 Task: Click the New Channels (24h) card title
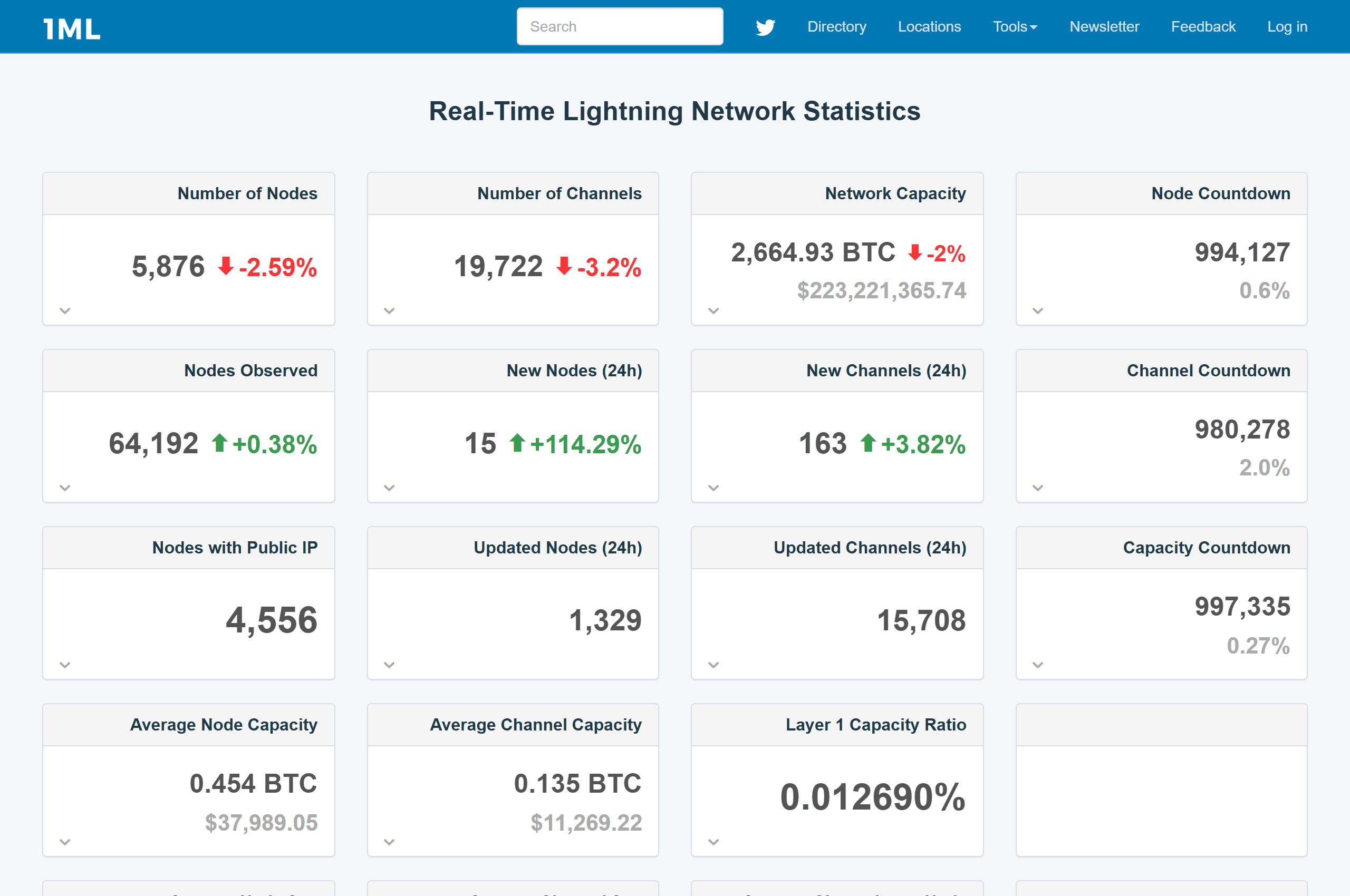(x=886, y=371)
